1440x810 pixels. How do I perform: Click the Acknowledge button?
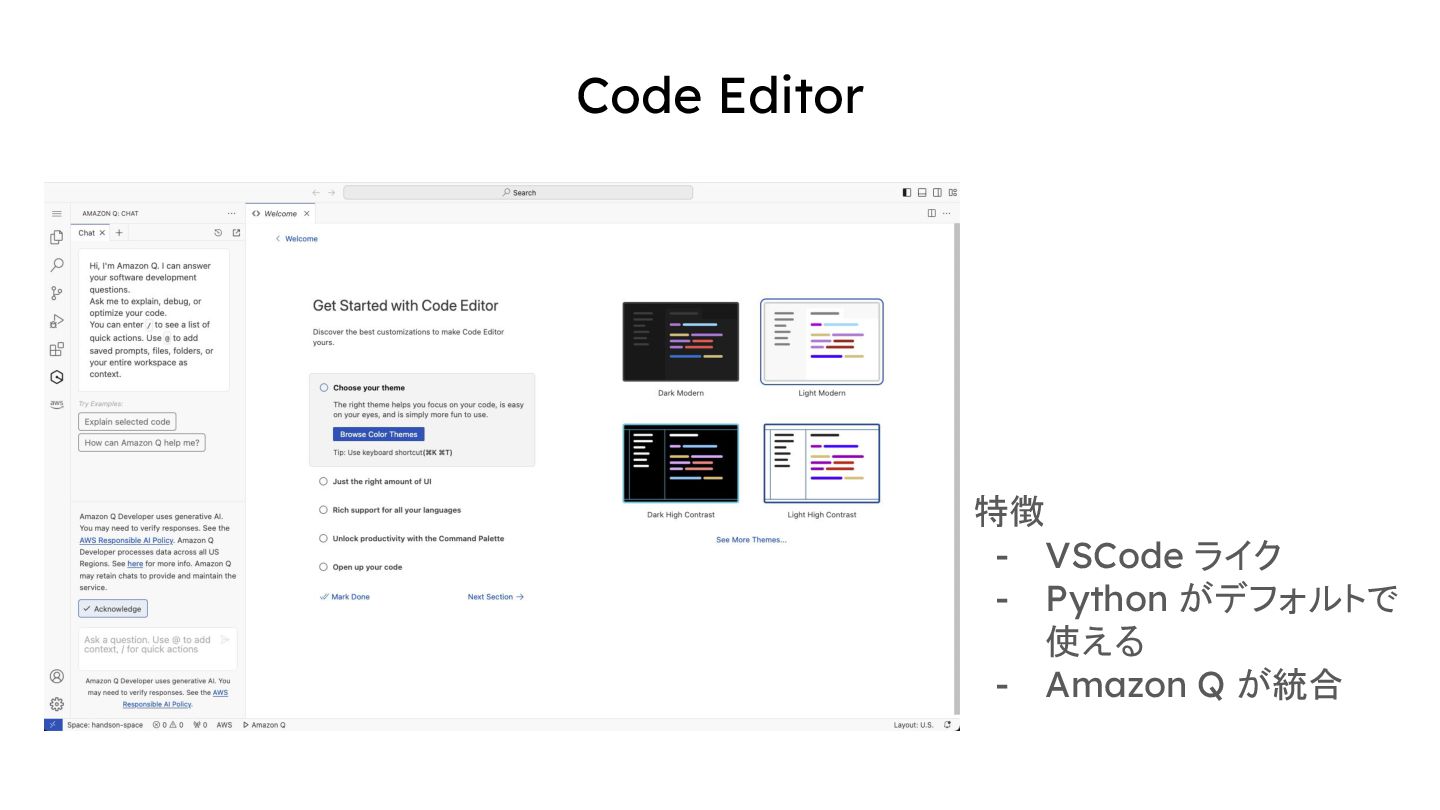click(113, 609)
